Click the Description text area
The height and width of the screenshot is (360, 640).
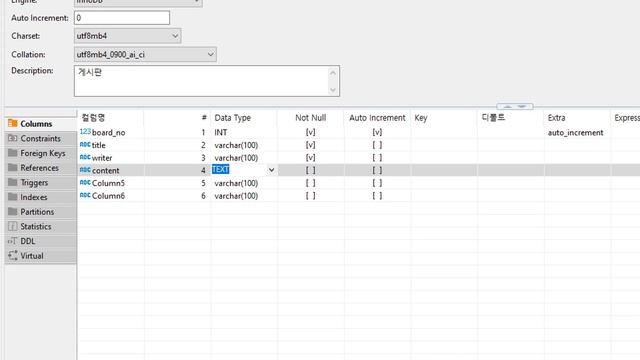[207, 81]
